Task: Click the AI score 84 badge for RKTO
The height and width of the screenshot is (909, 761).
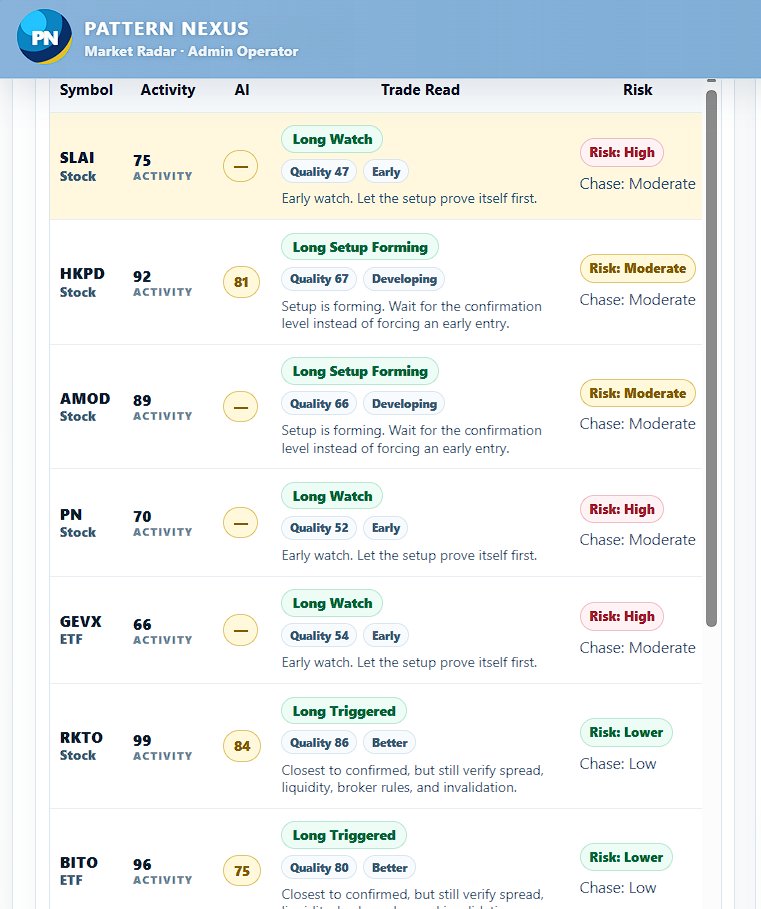Action: pyautogui.click(x=242, y=746)
